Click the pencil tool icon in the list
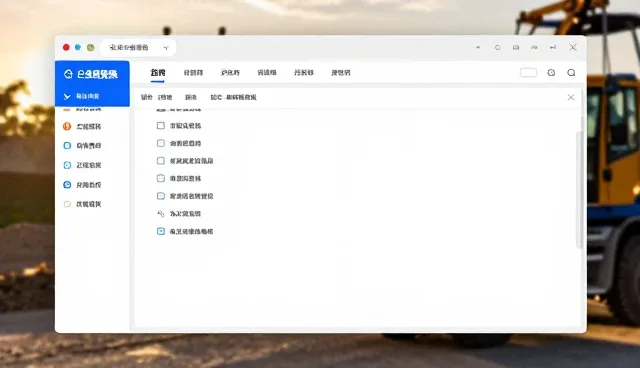This screenshot has height=368, width=640. click(161, 214)
